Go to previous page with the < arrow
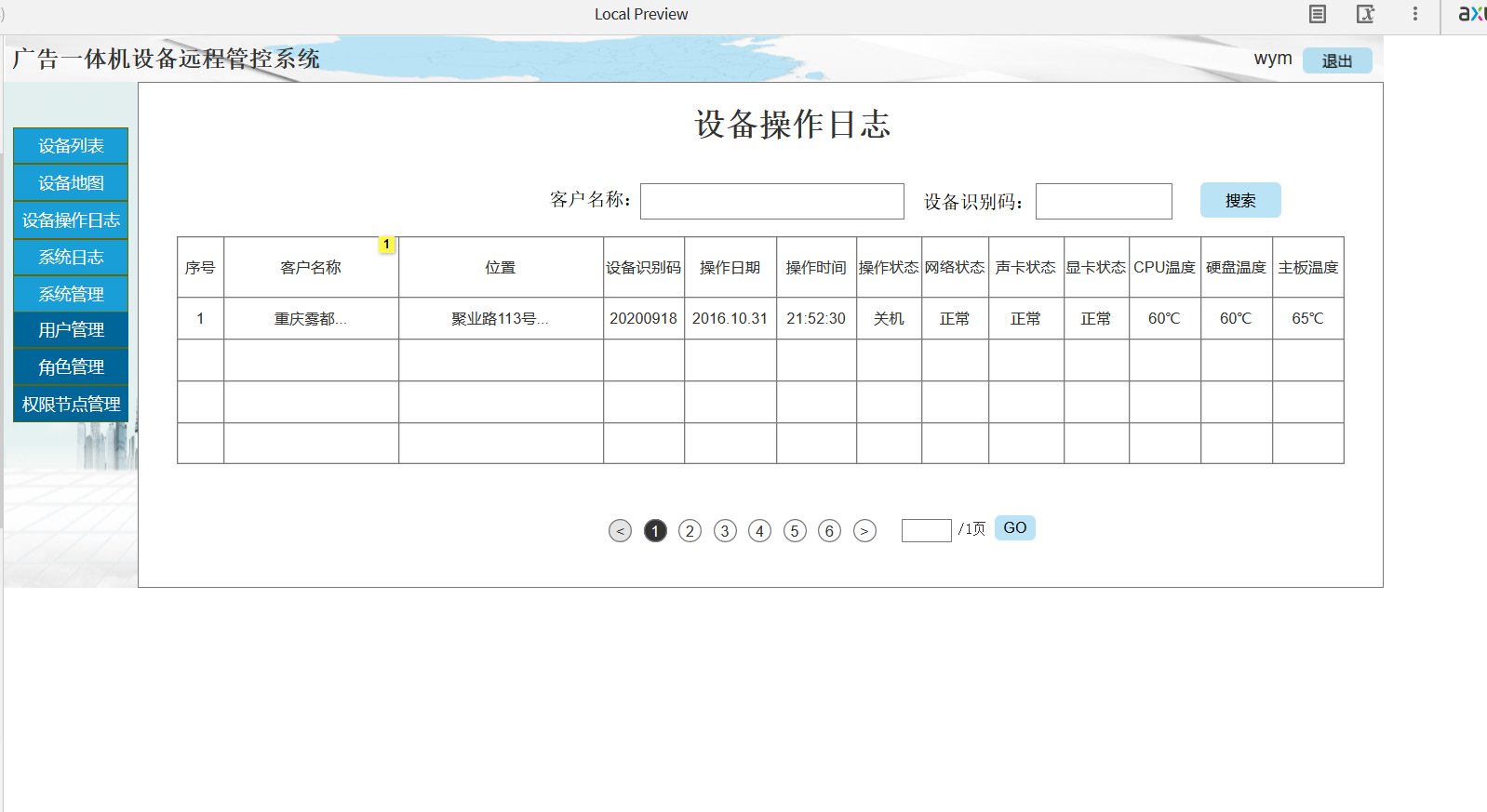1487x812 pixels. click(x=620, y=530)
